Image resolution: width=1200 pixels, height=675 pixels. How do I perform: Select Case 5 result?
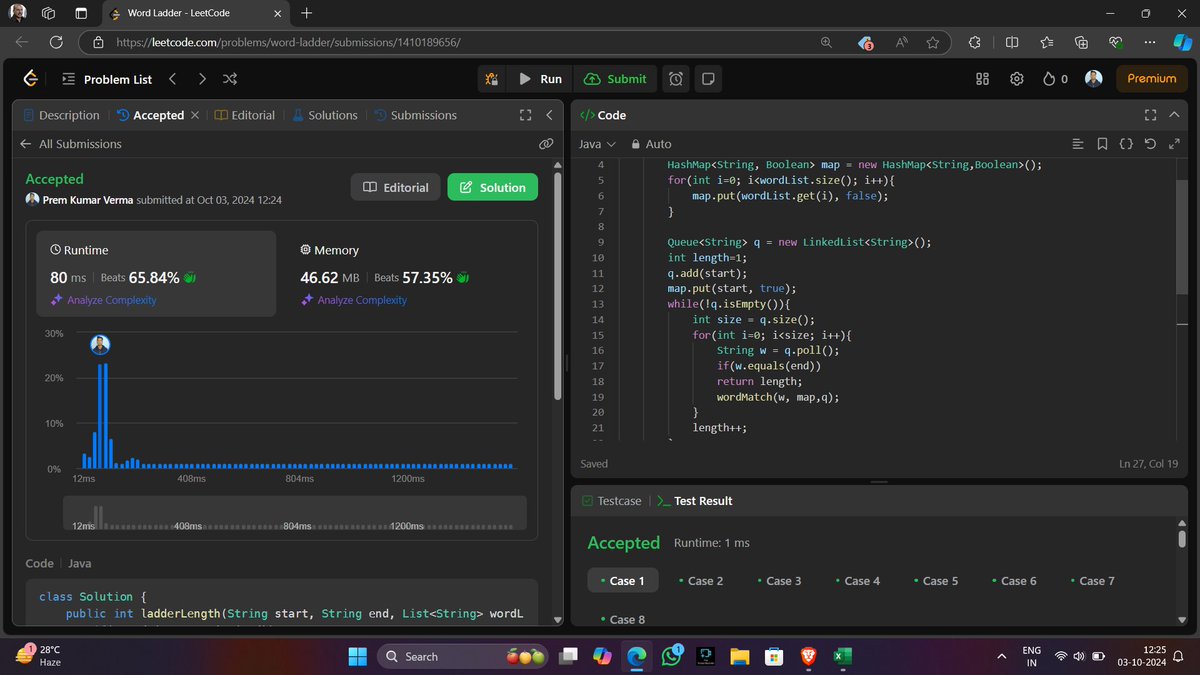click(935, 581)
